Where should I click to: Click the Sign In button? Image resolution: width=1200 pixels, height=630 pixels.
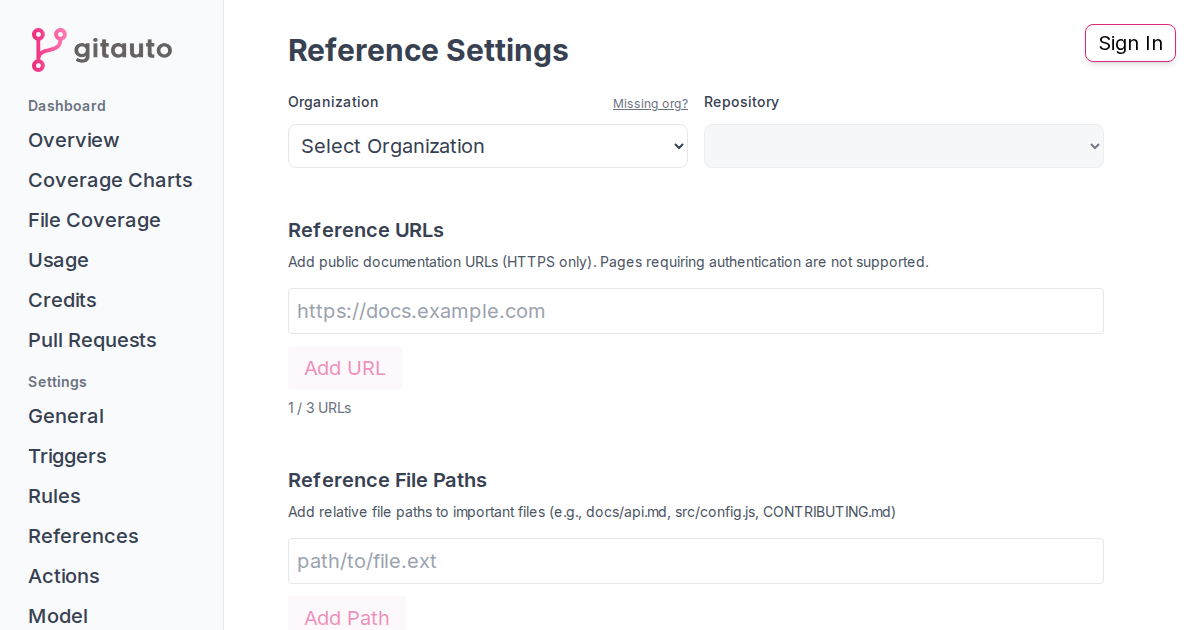1130,43
